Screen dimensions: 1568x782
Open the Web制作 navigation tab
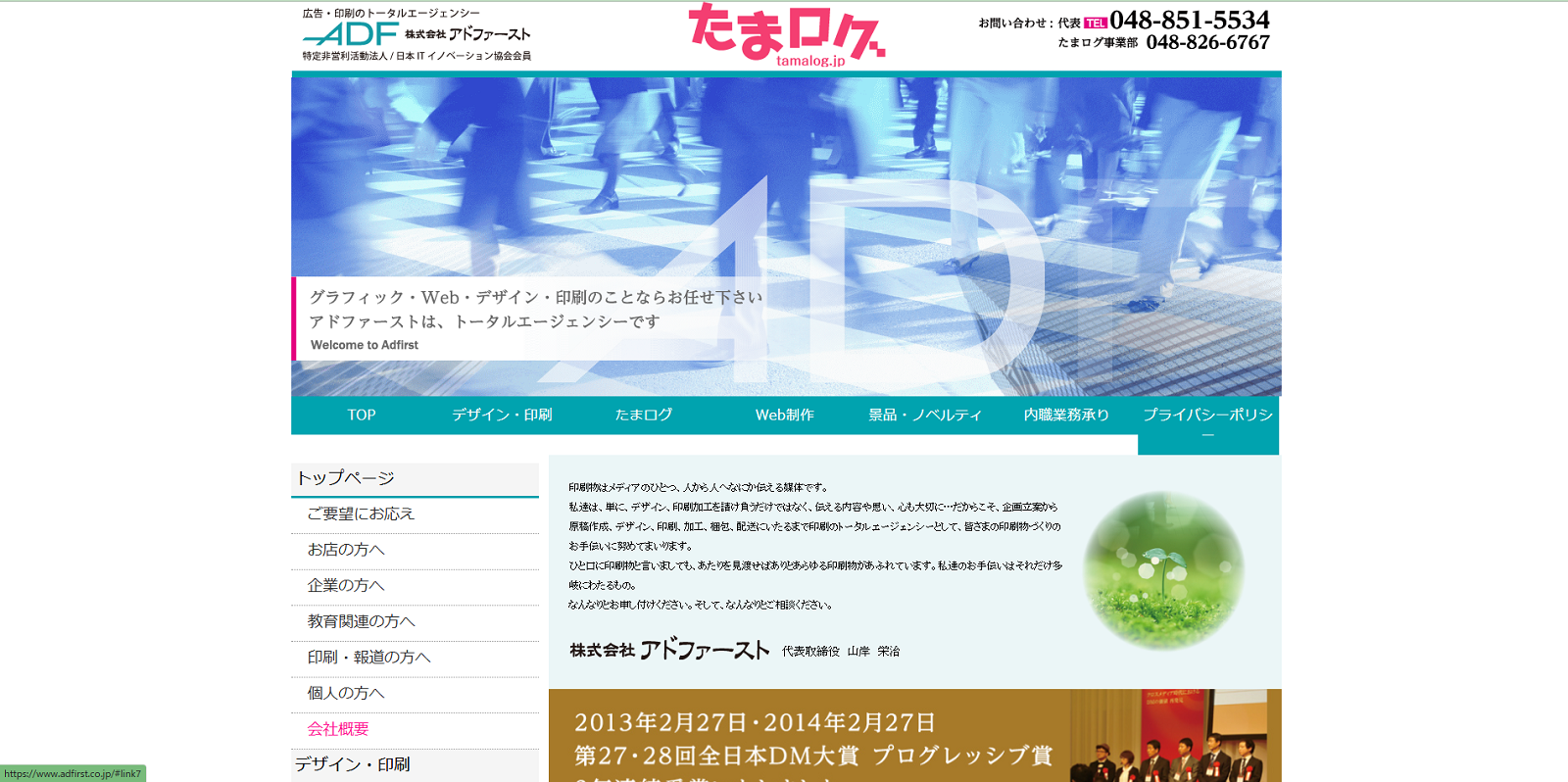coord(785,415)
